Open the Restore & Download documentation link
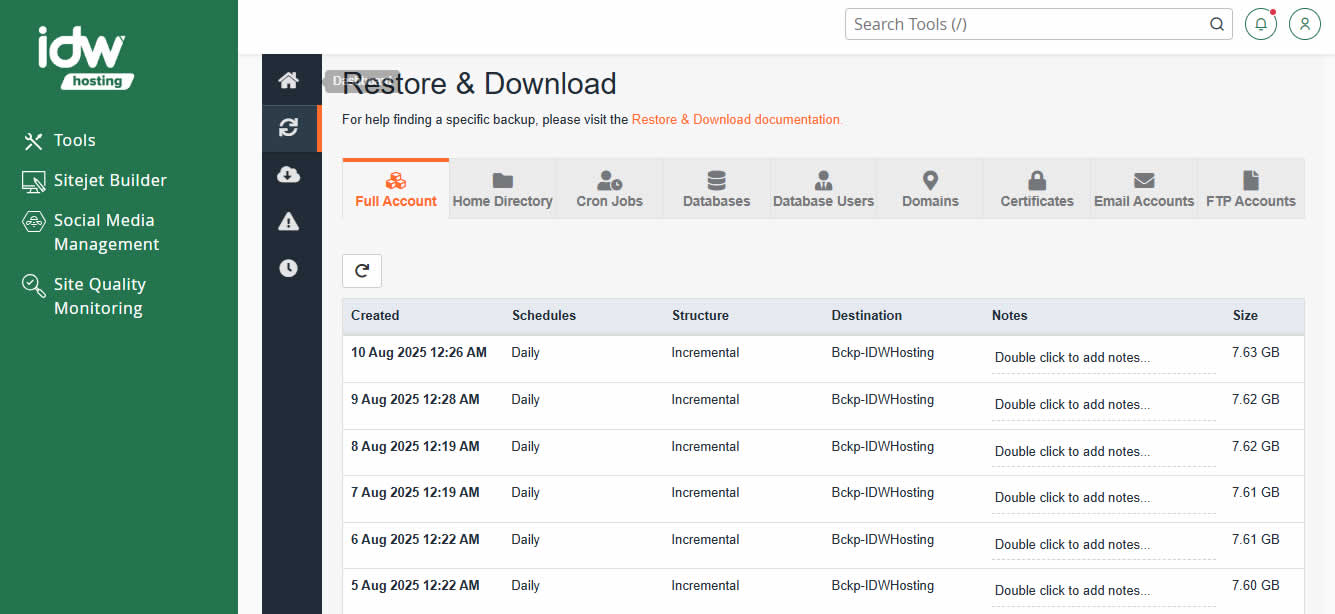The height and width of the screenshot is (614, 1335). [x=736, y=119]
